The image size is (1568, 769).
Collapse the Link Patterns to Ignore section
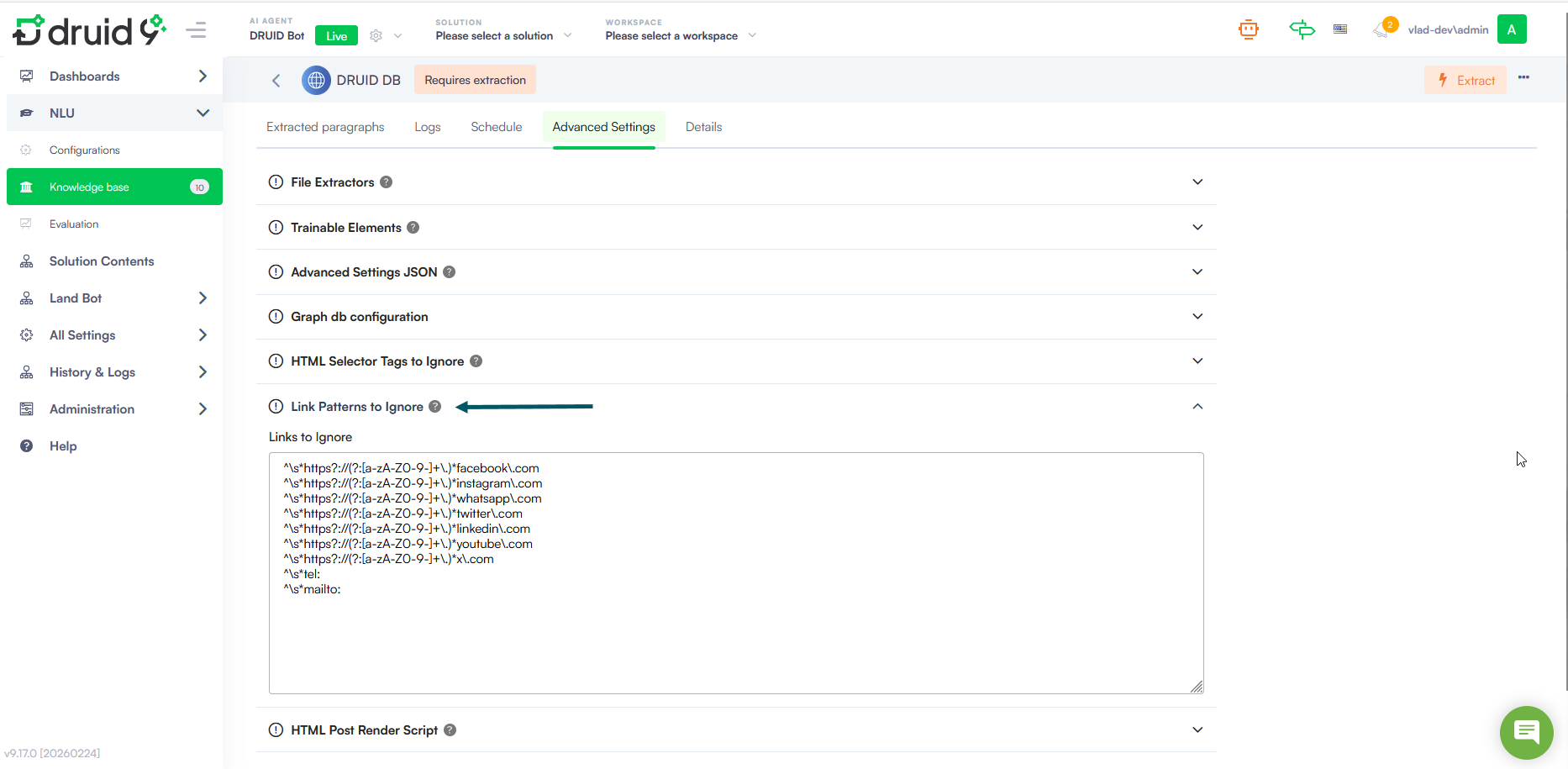pos(1197,407)
